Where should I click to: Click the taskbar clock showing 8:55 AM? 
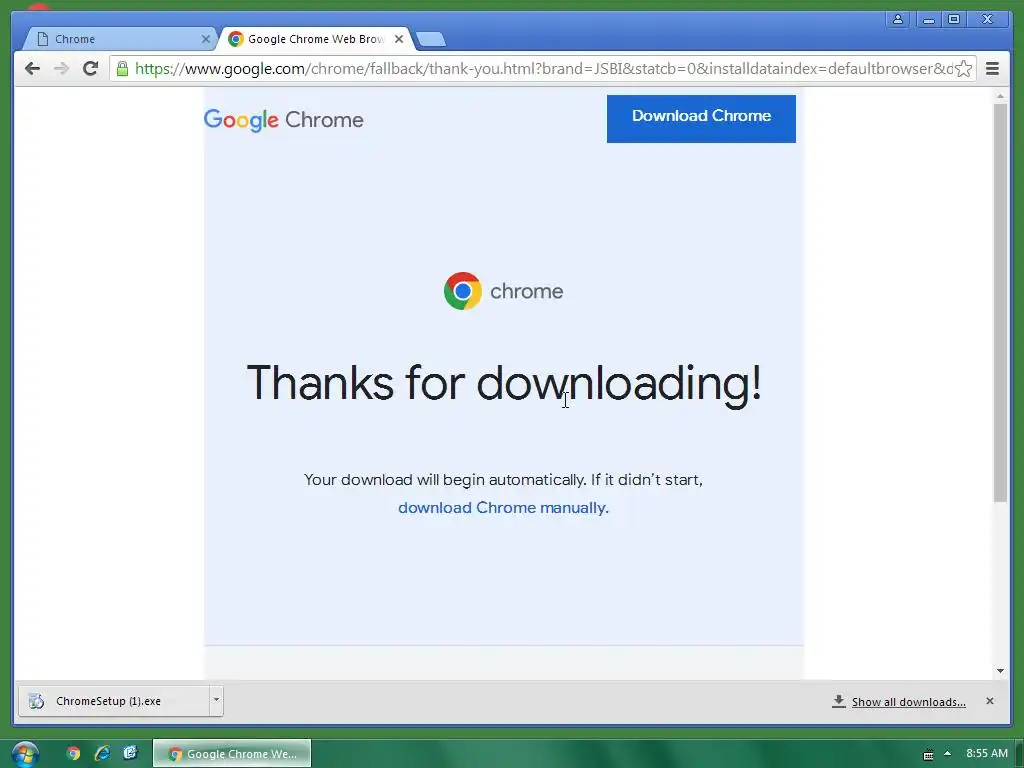tap(987, 753)
